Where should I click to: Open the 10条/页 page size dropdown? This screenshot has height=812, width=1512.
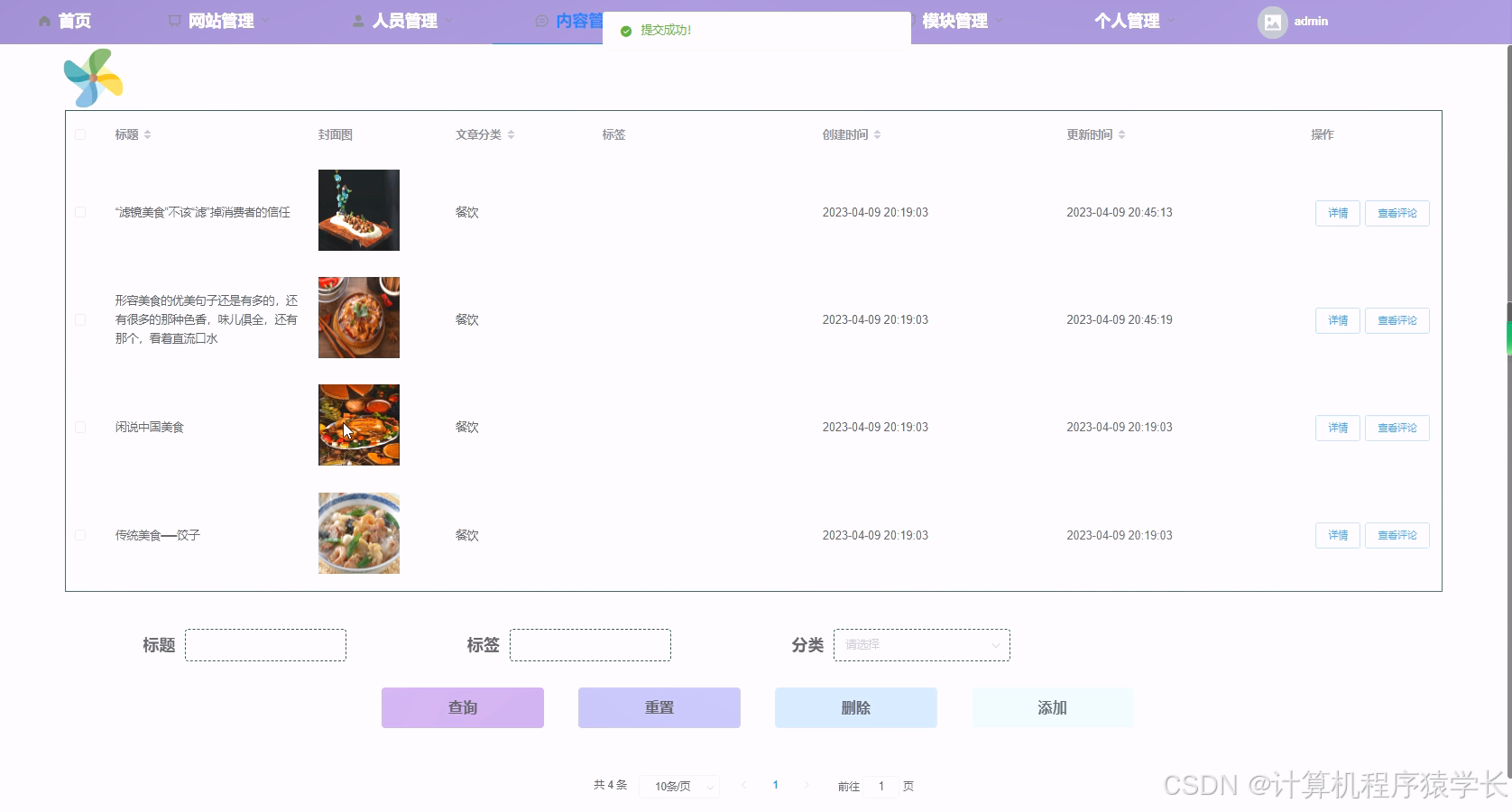coord(679,786)
